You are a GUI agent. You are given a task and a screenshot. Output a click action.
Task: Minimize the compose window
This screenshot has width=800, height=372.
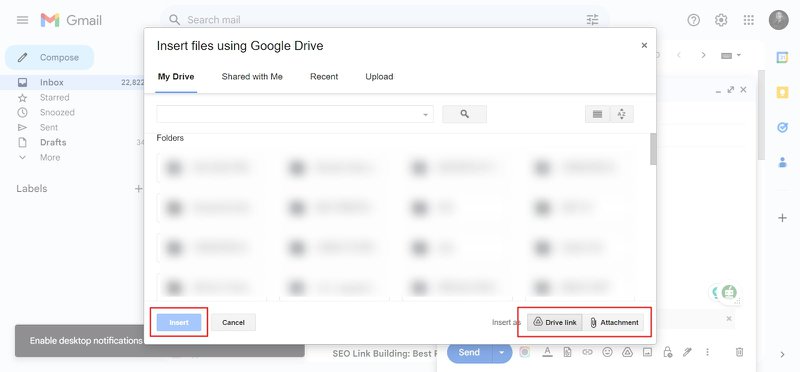click(x=718, y=90)
